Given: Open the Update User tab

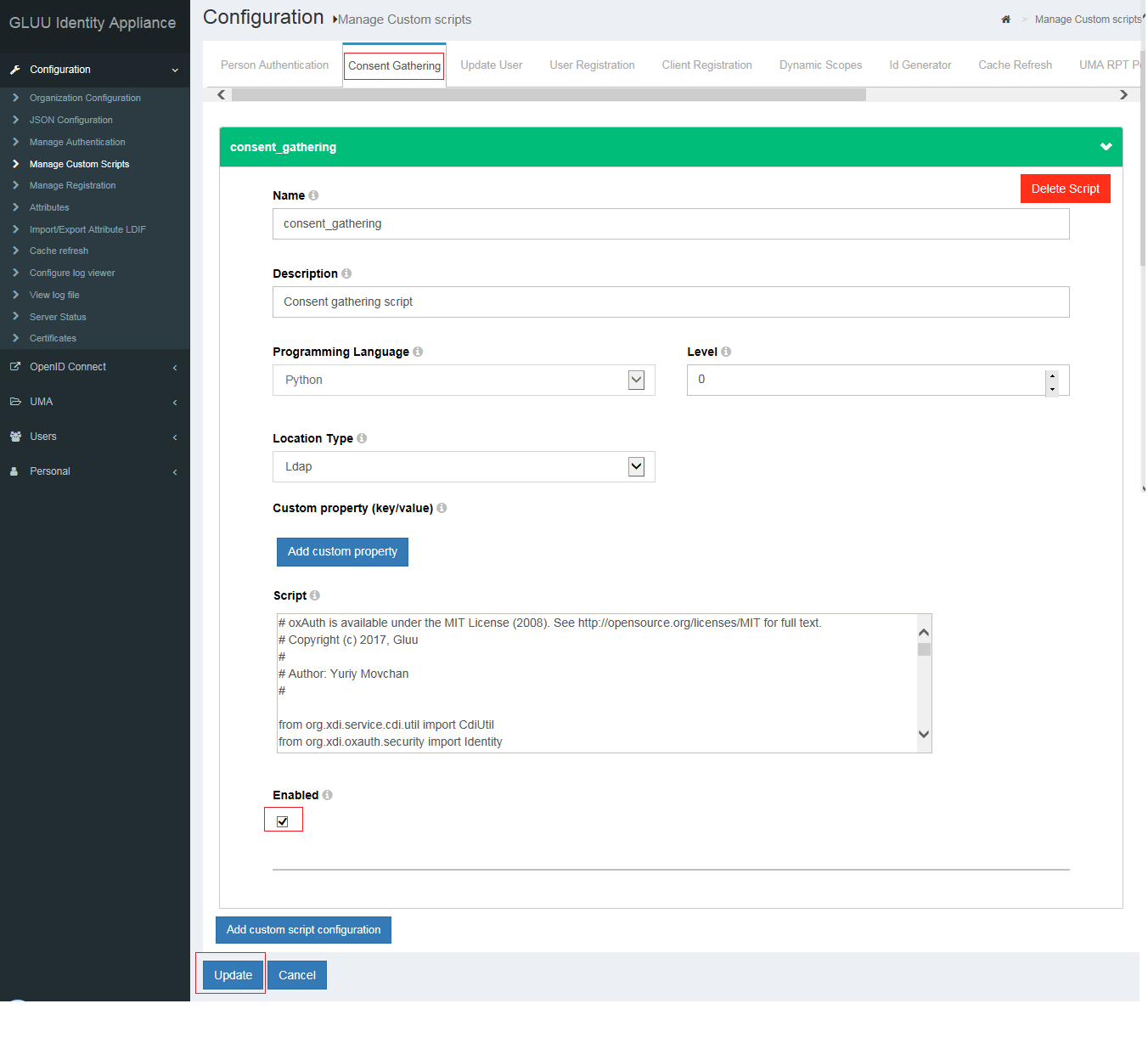Looking at the screenshot, I should 491,65.
